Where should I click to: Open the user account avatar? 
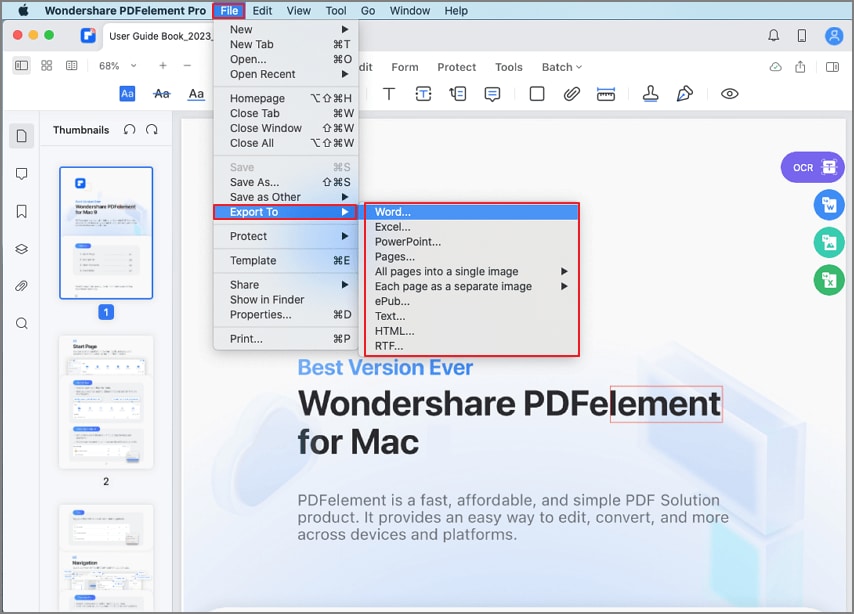pos(834,36)
